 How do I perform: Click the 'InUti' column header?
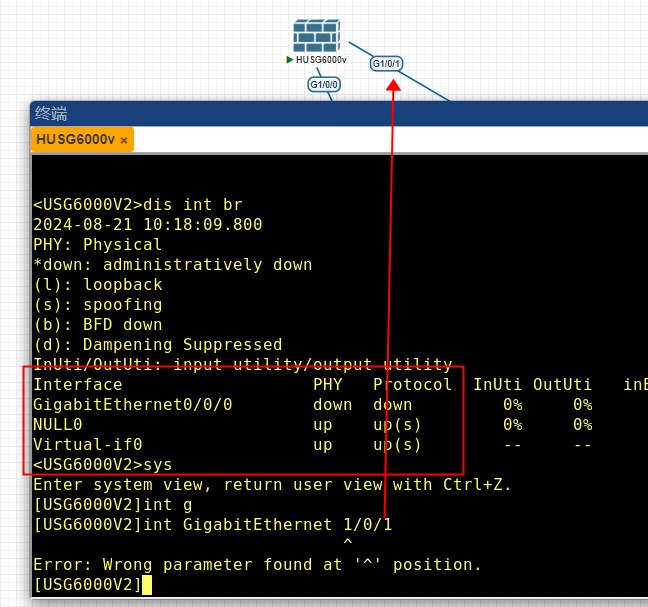497,384
